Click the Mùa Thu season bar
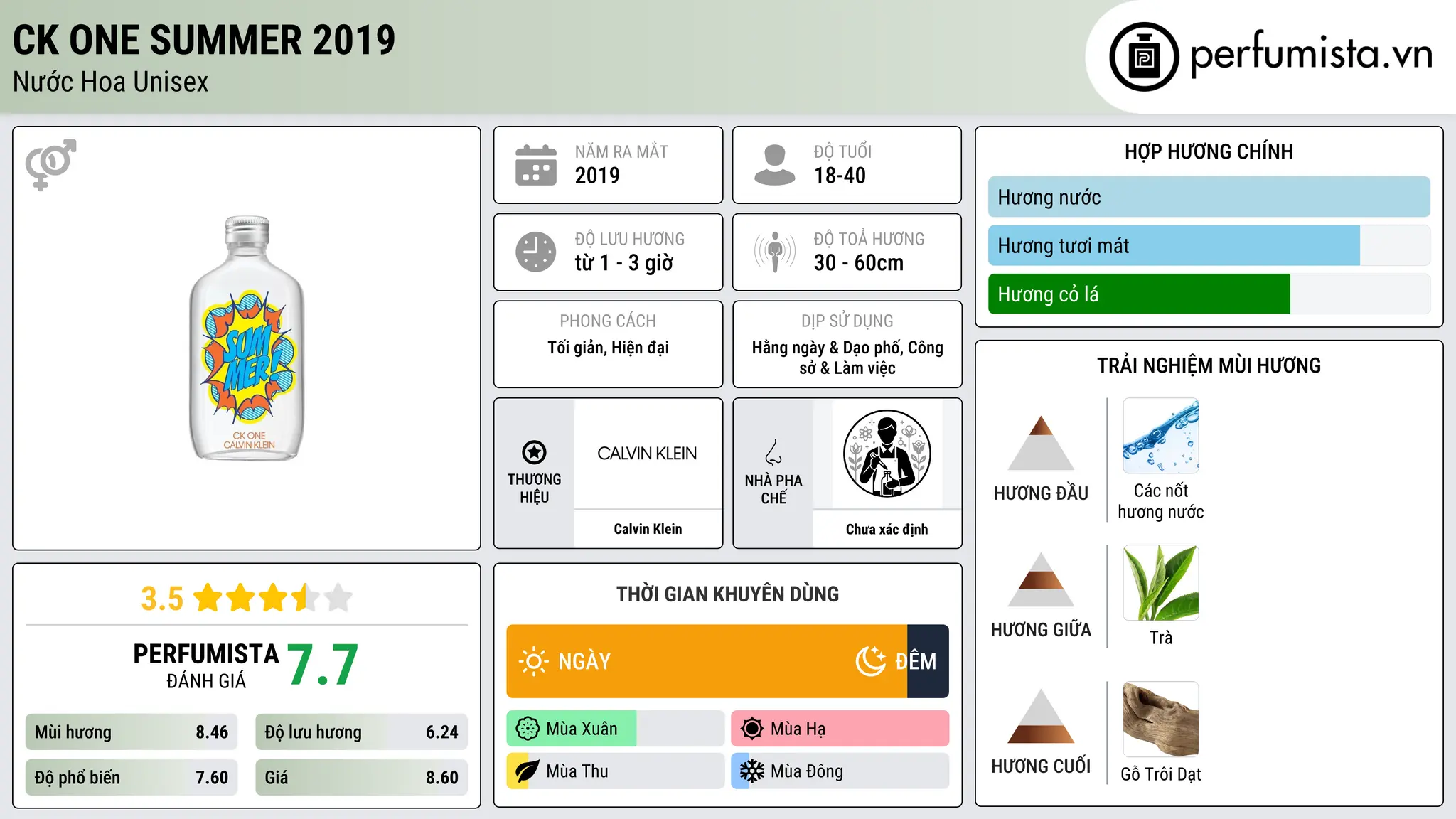Screen dimensions: 1456x819 click(x=615, y=771)
